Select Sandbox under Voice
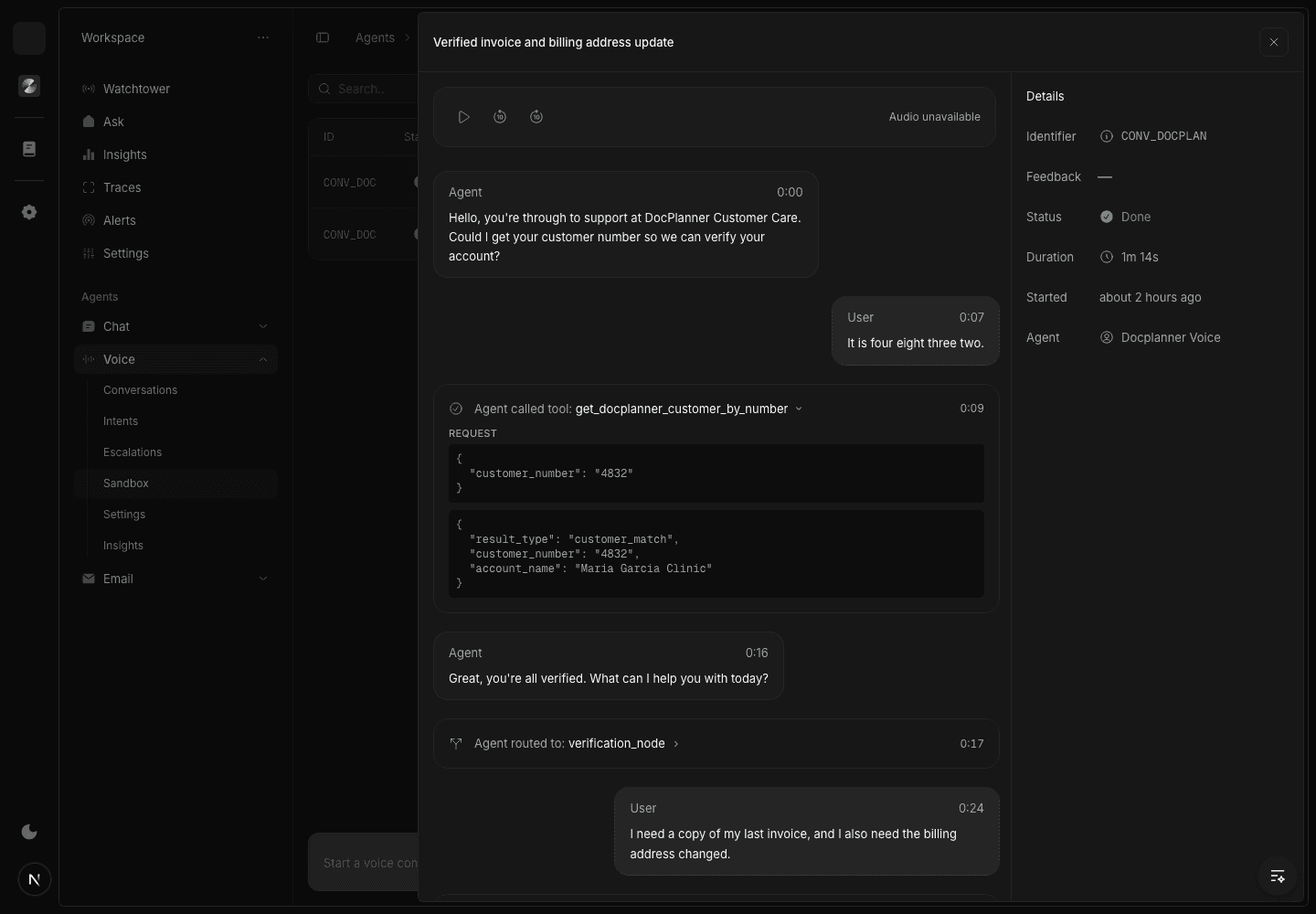 tap(175, 484)
